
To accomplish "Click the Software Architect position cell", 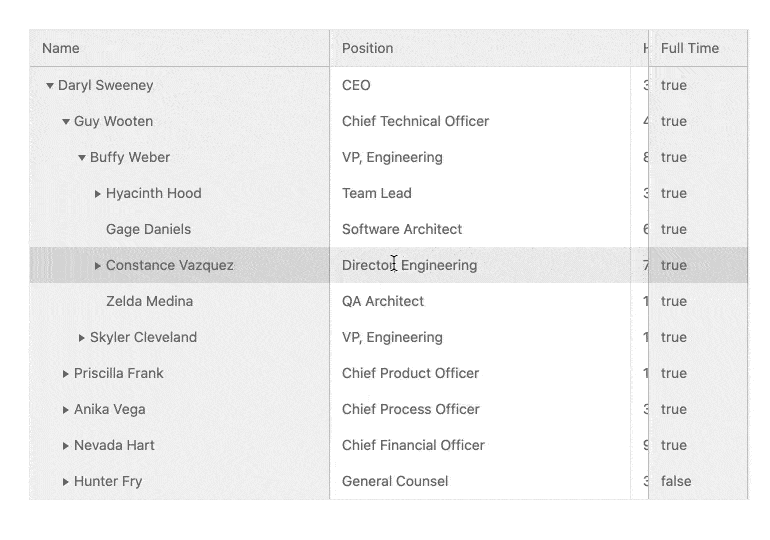I will (x=402, y=230).
